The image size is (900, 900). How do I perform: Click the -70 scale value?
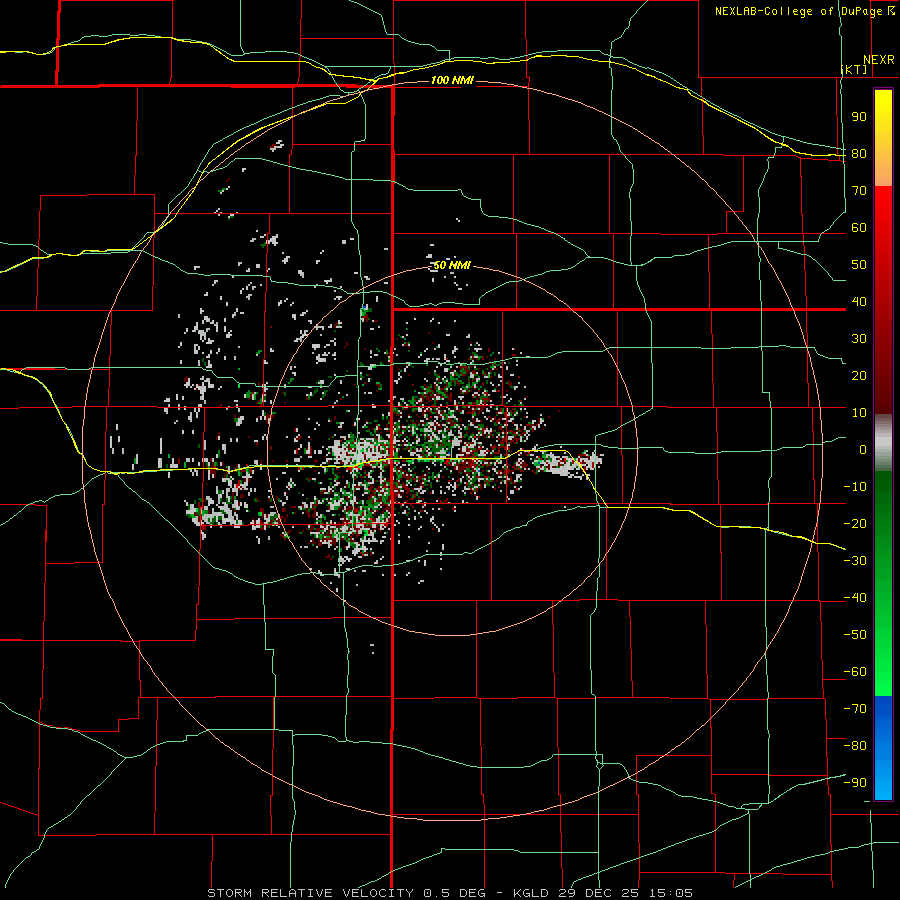[x=855, y=709]
